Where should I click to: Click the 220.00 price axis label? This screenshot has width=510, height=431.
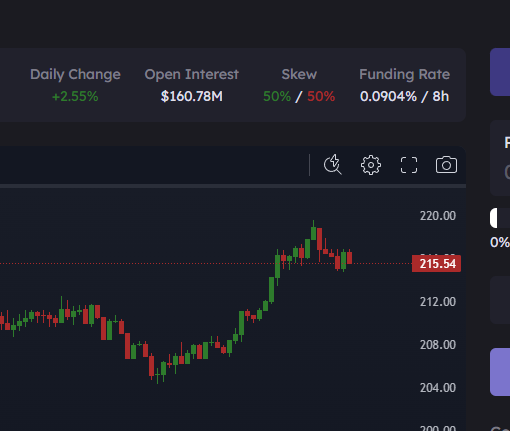(438, 216)
